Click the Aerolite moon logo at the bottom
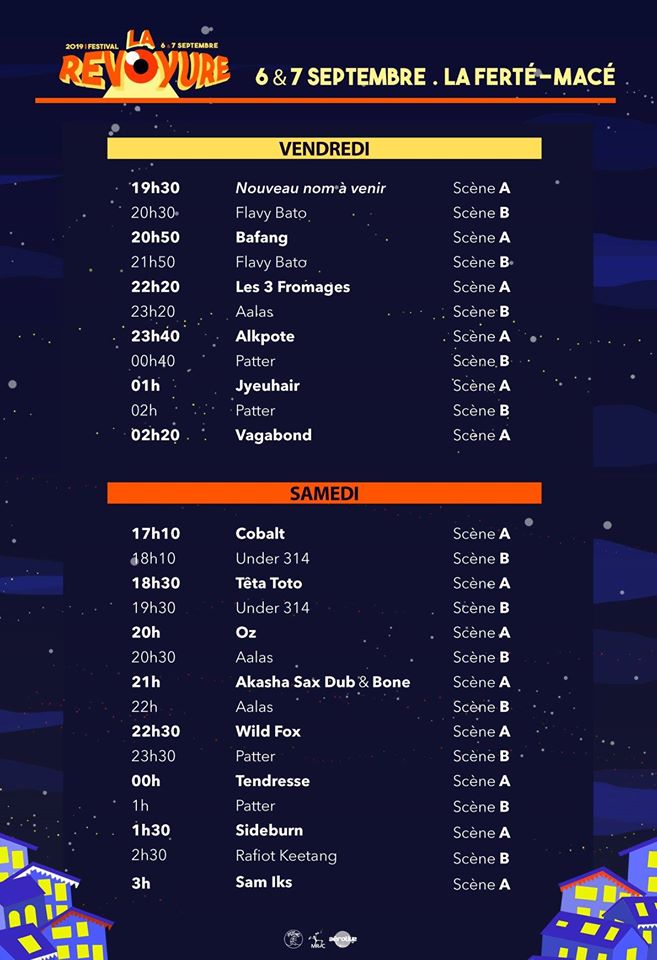657x960 pixels. pos(343,939)
